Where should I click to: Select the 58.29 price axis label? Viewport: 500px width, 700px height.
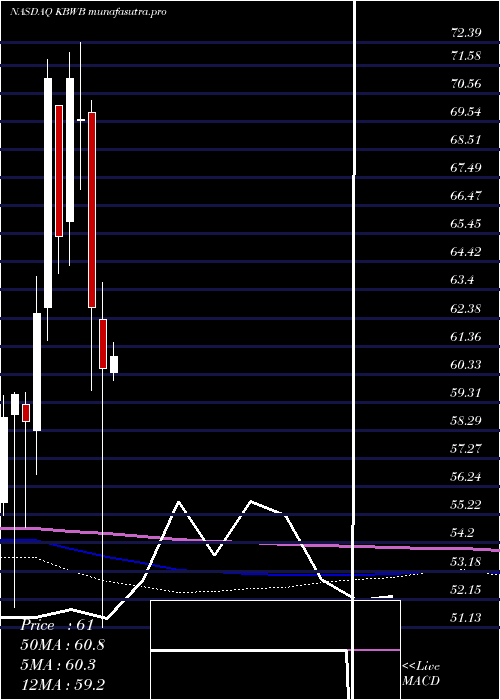tap(466, 421)
